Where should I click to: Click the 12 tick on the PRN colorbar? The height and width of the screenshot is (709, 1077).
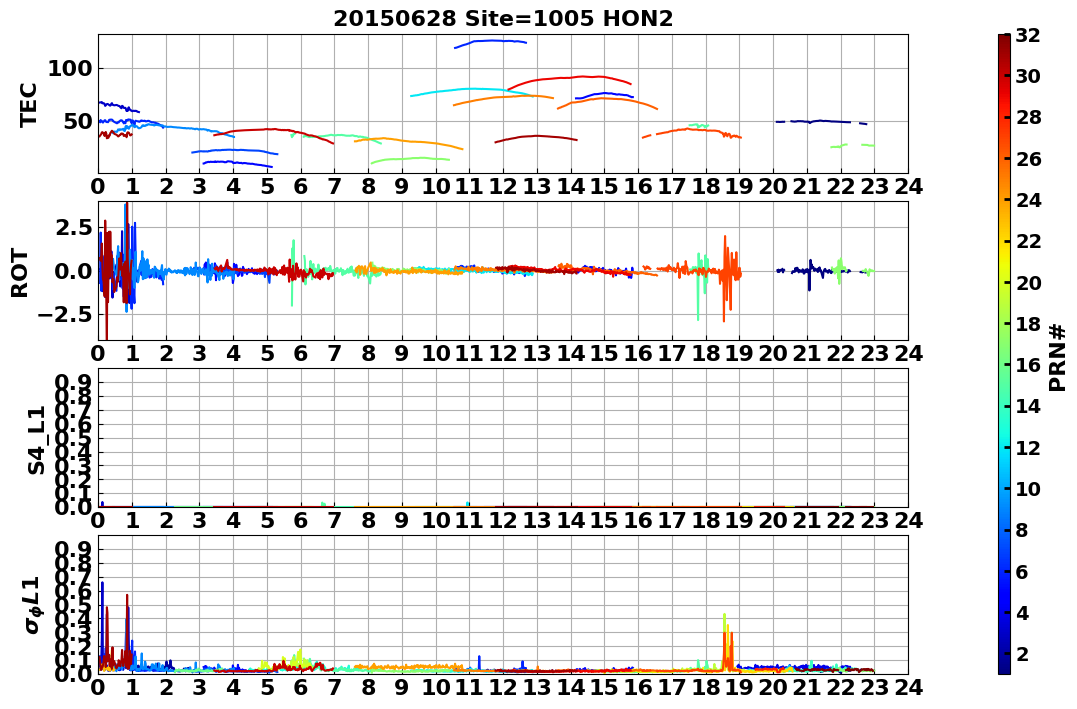pyautogui.click(x=1028, y=447)
